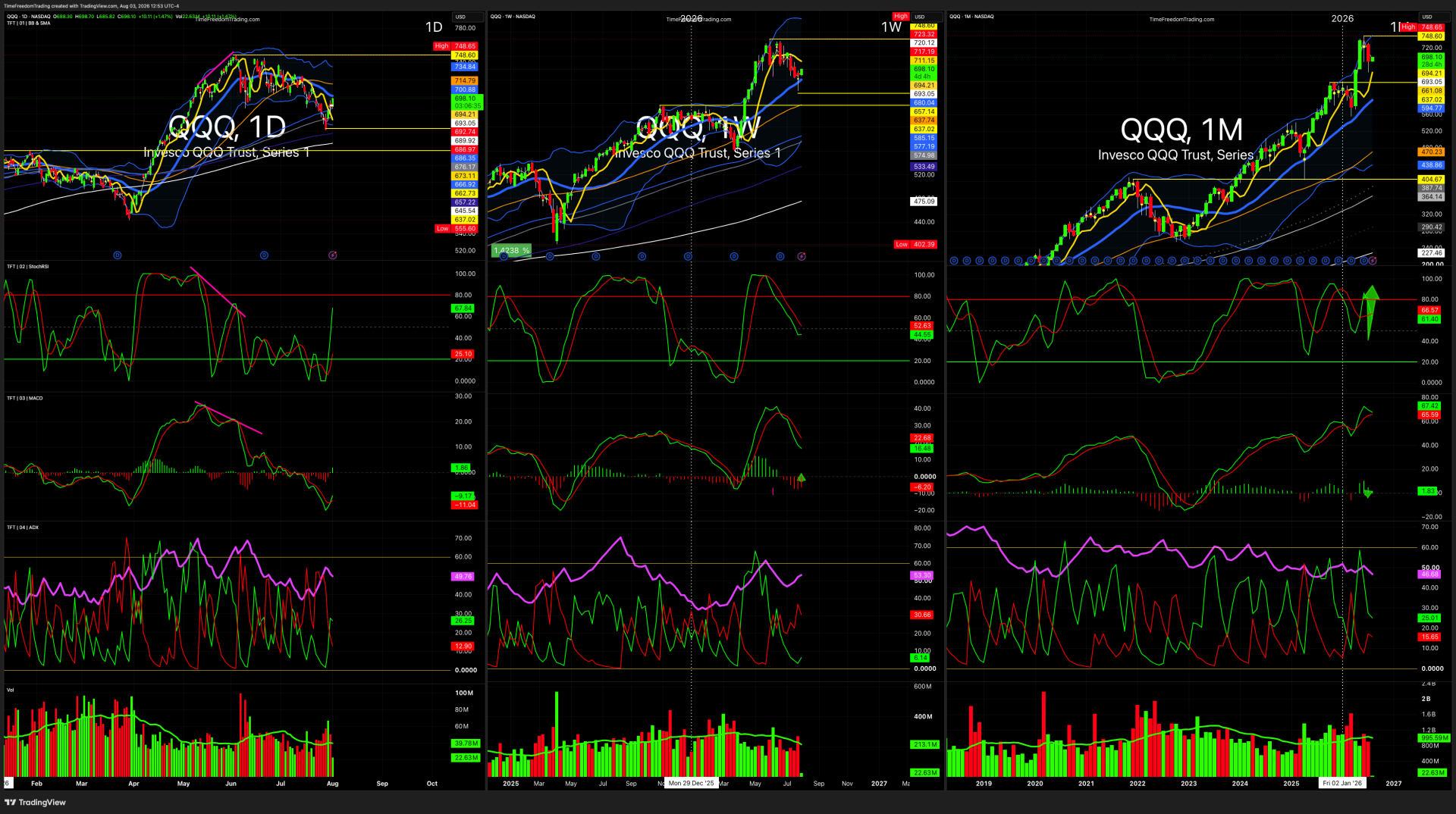Click the June 2025 dividend marker on weekly chart
Image resolution: width=1456 pixels, height=814 pixels.
[x=596, y=256]
